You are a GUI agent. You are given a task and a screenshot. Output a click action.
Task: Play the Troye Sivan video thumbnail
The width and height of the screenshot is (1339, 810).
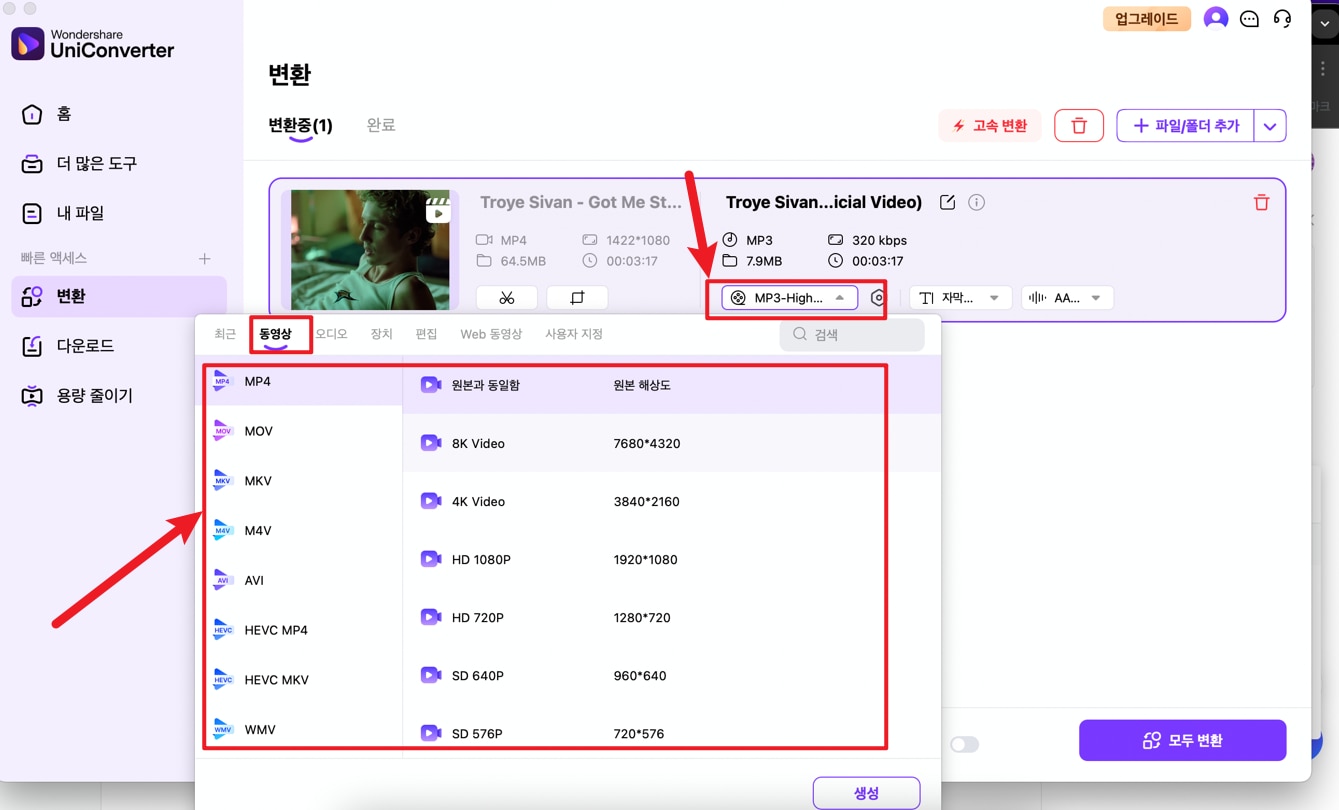coord(370,250)
